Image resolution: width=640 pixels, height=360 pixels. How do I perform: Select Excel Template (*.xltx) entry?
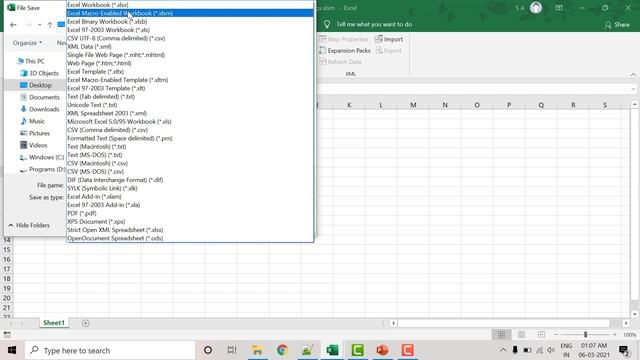[x=190, y=71]
